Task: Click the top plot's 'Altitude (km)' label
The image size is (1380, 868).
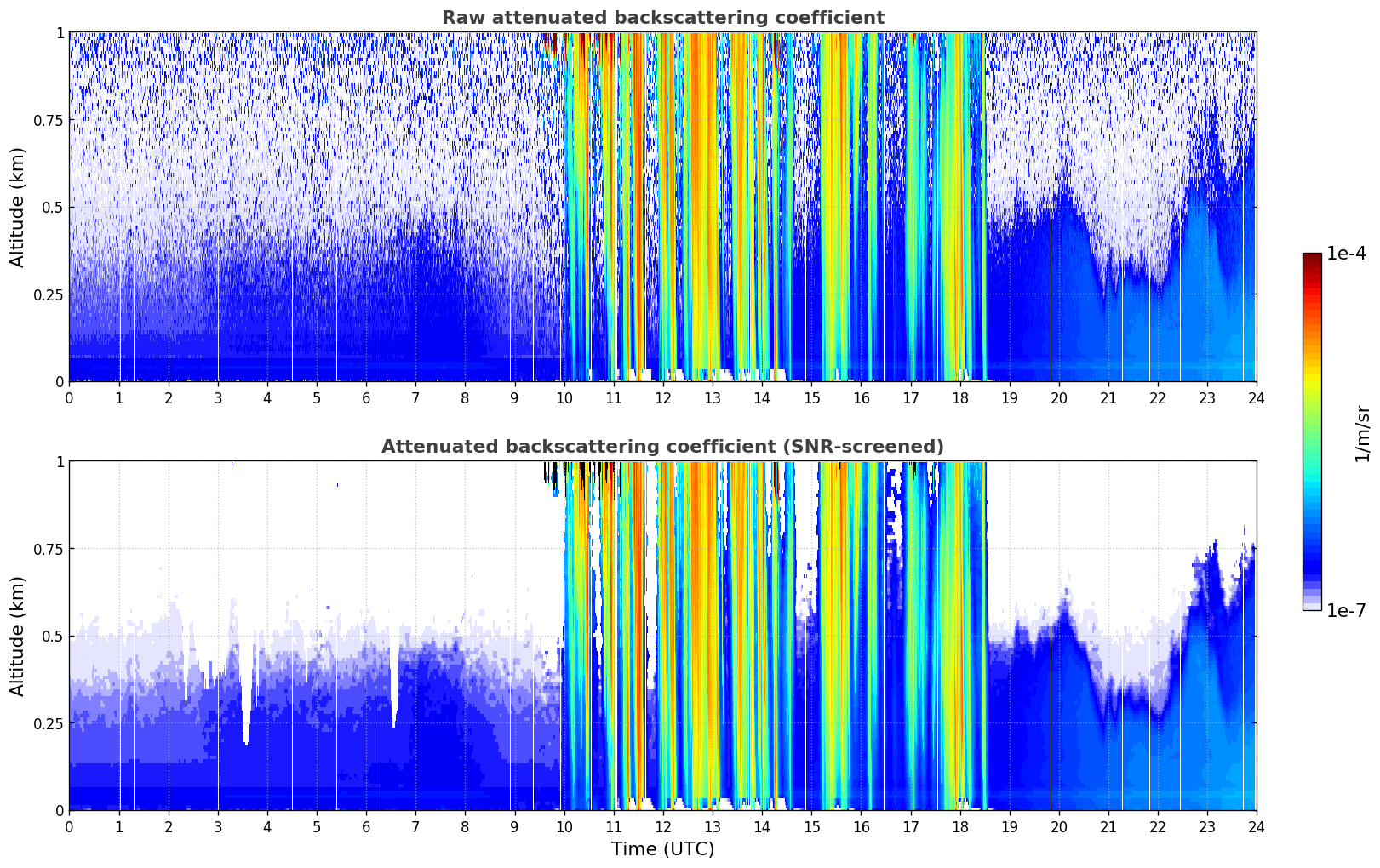Action: [18, 207]
